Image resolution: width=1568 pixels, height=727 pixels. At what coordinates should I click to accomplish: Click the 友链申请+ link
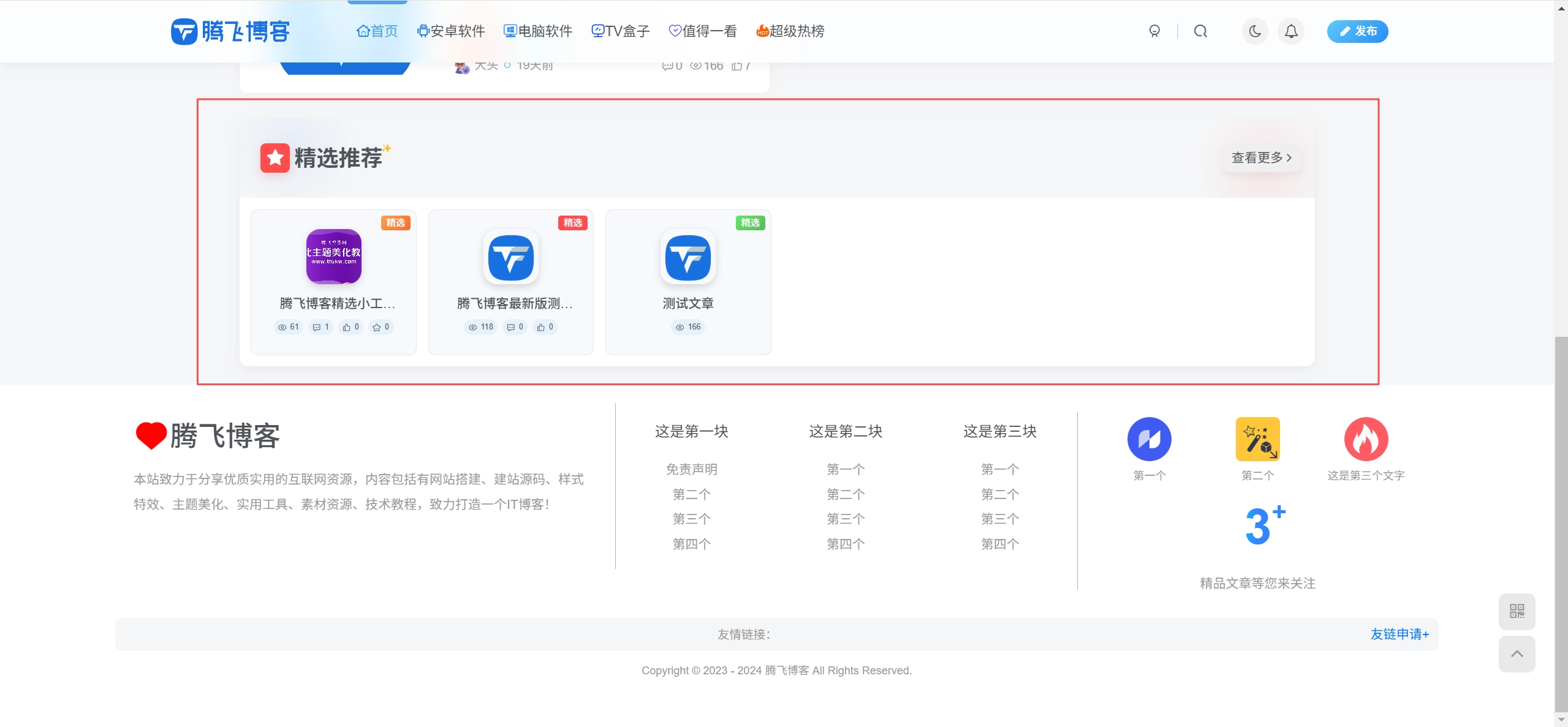tap(1399, 634)
